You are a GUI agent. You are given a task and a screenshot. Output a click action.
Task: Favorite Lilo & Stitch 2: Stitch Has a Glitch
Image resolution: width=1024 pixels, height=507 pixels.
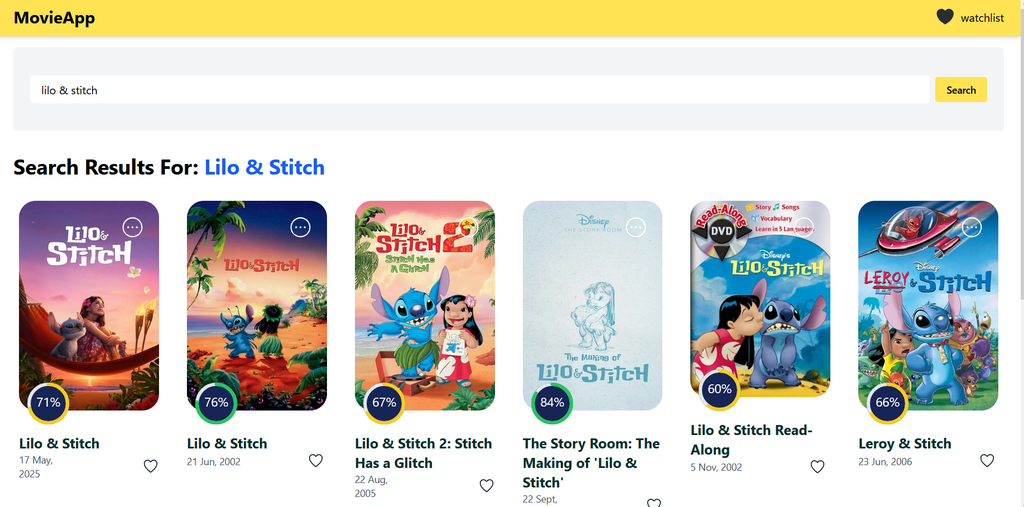click(487, 485)
